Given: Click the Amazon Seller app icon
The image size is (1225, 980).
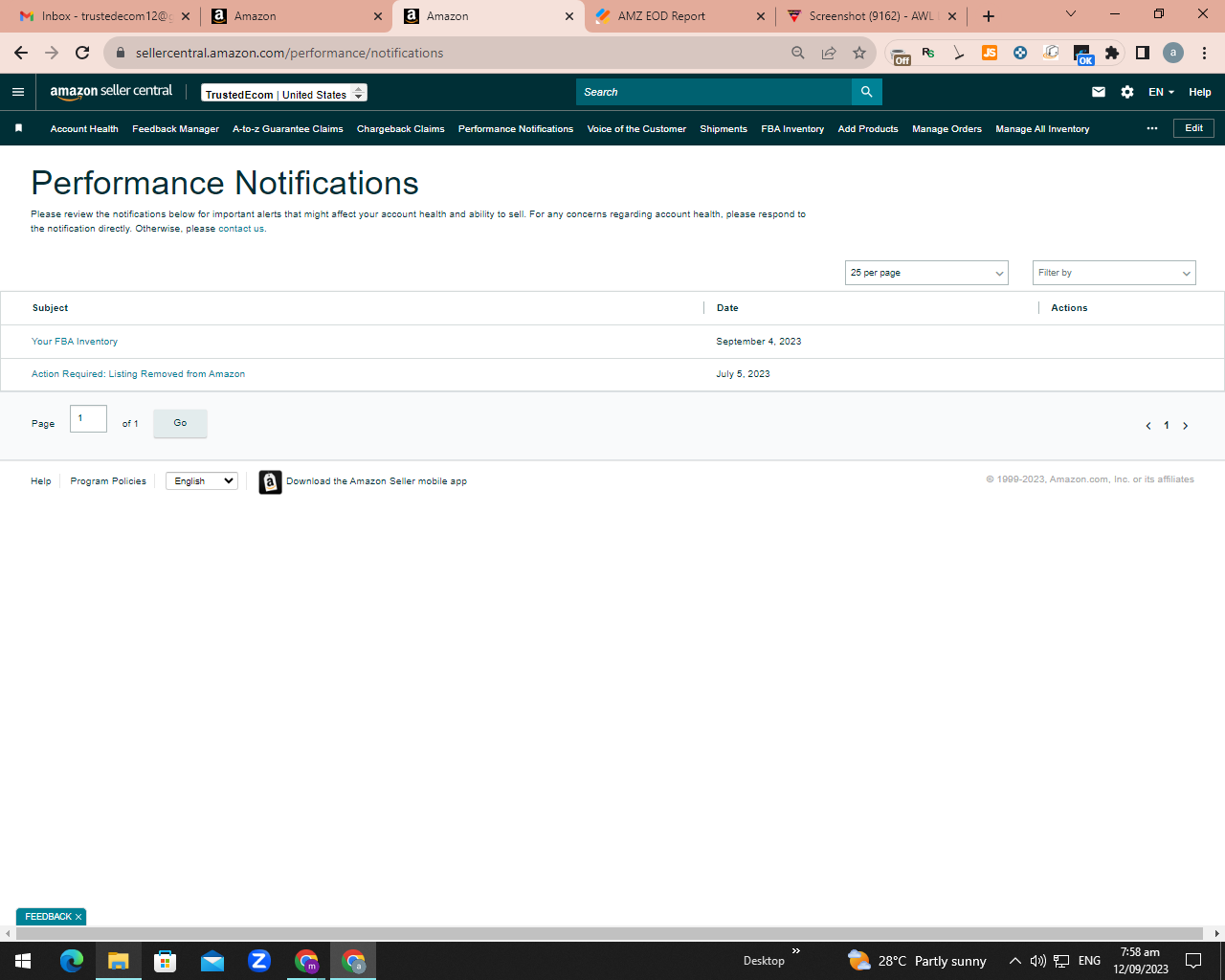Looking at the screenshot, I should coord(271,482).
